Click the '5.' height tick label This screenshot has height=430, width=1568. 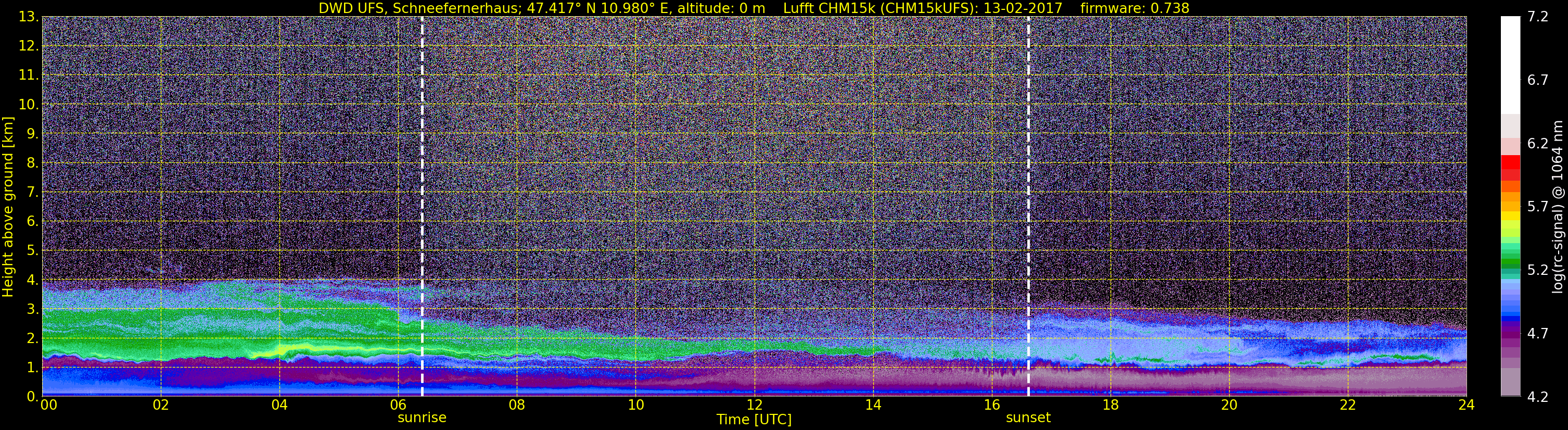tap(32, 250)
